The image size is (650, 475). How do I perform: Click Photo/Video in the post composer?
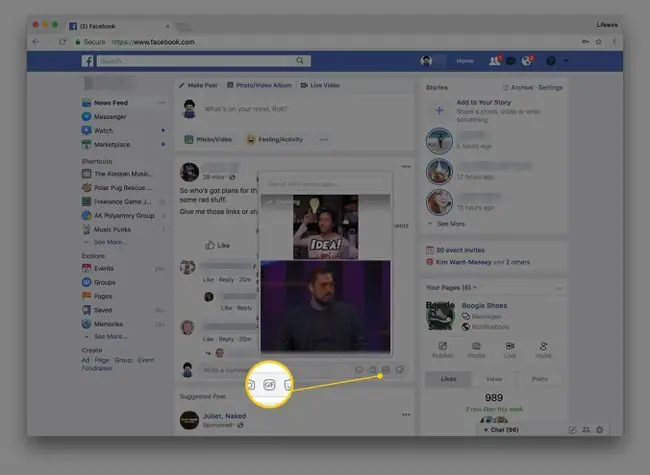pyautogui.click(x=208, y=139)
